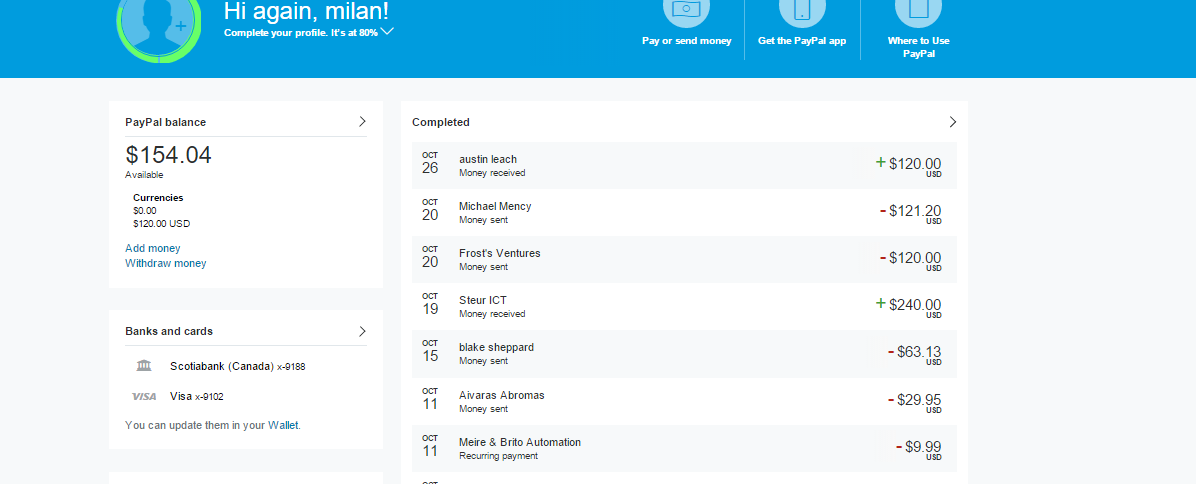Click the Oct 19 date label
This screenshot has width=1196, height=484.
[x=430, y=305]
